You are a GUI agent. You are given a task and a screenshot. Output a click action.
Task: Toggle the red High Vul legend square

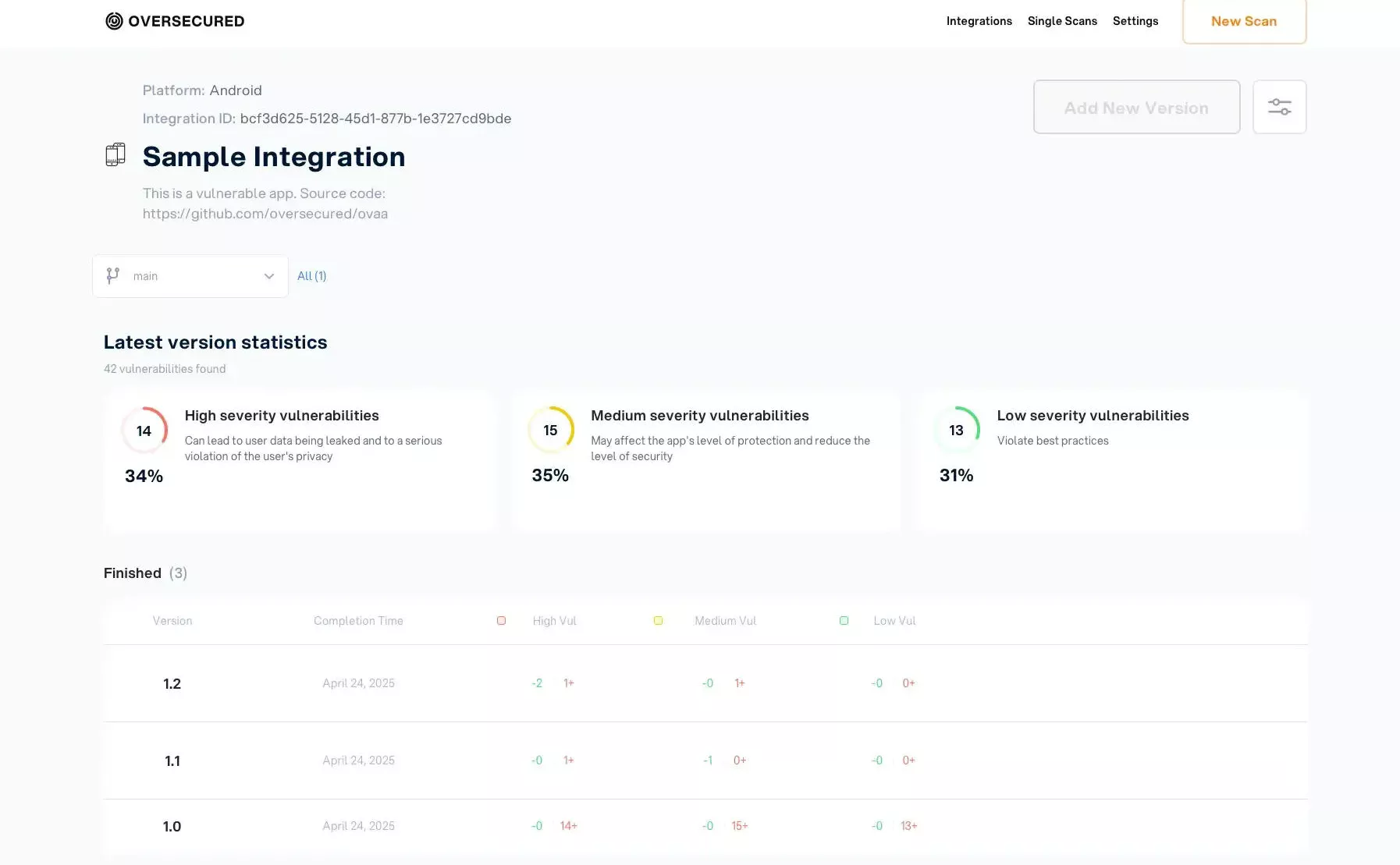[x=502, y=620]
